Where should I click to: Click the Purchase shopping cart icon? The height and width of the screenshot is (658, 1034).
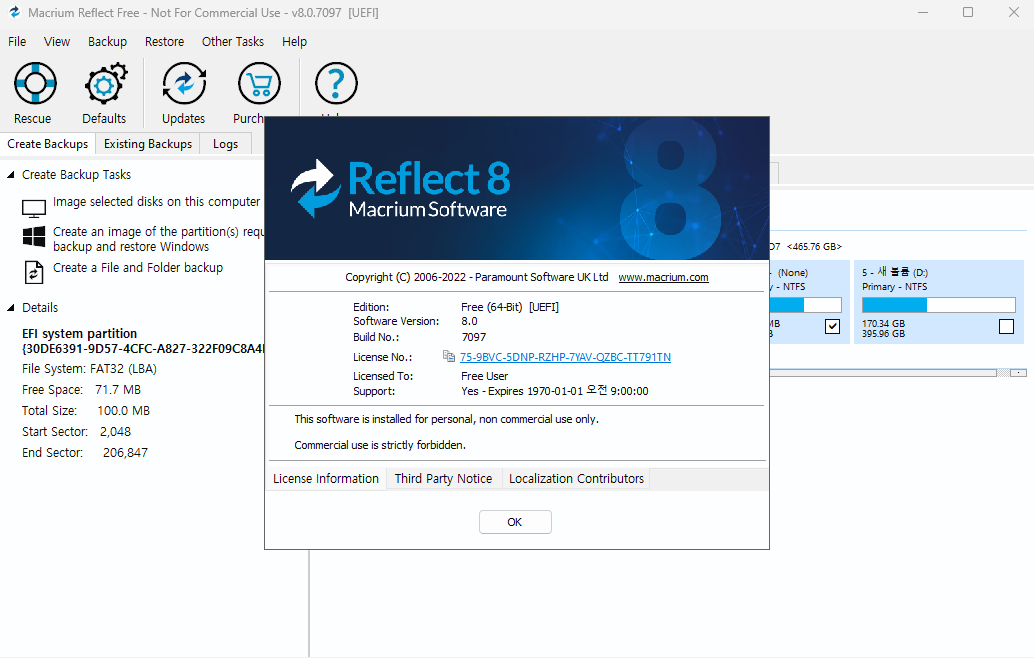pyautogui.click(x=259, y=84)
